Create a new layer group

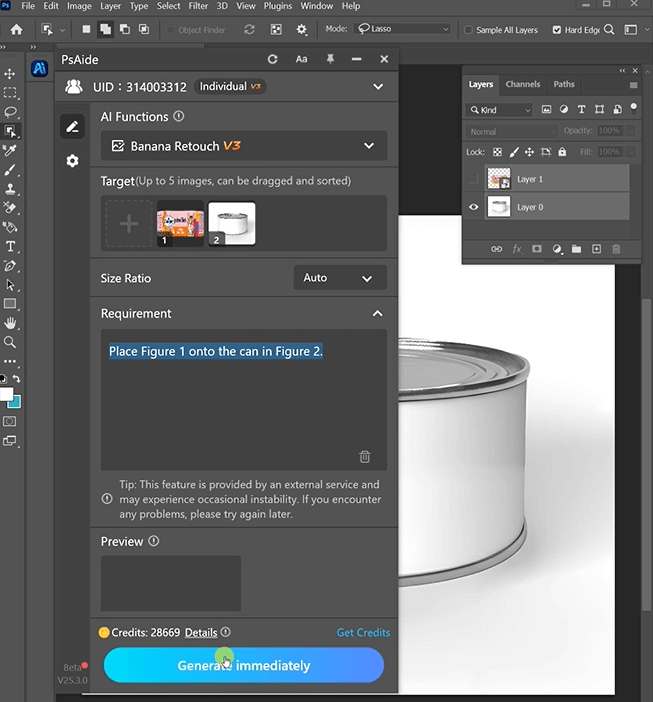click(x=576, y=249)
